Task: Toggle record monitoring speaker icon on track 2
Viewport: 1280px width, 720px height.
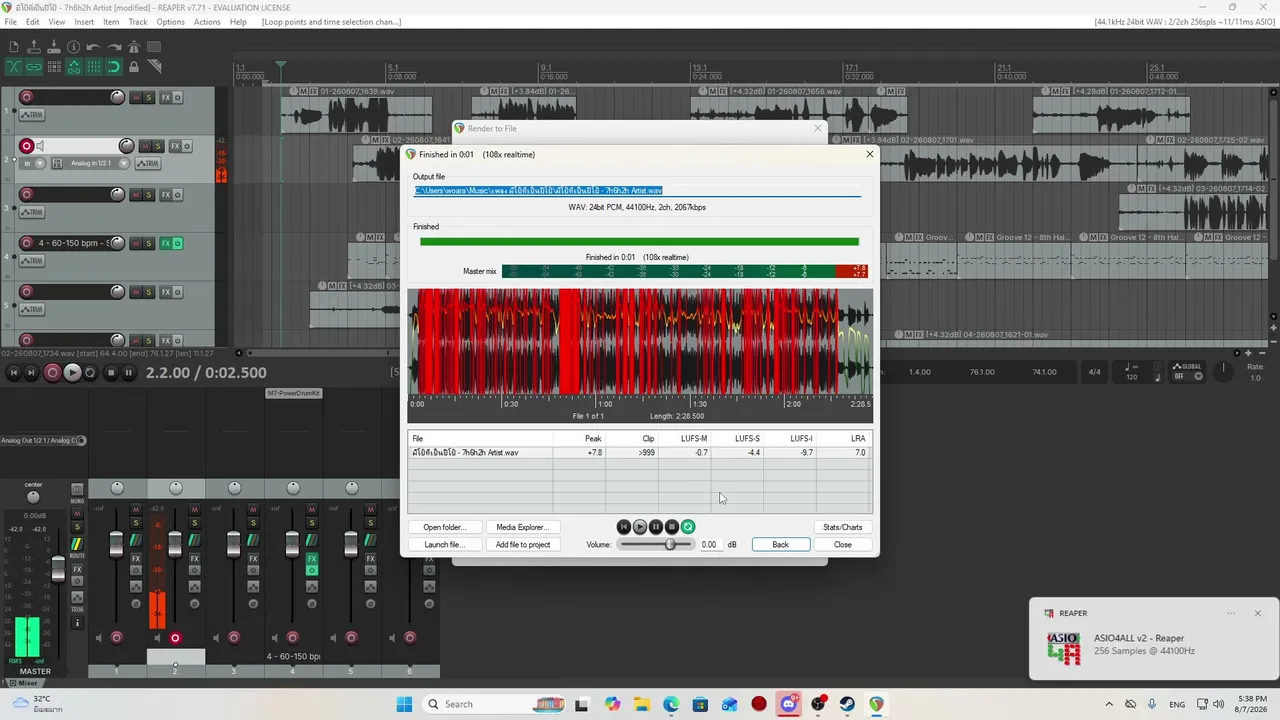Action: click(41, 146)
